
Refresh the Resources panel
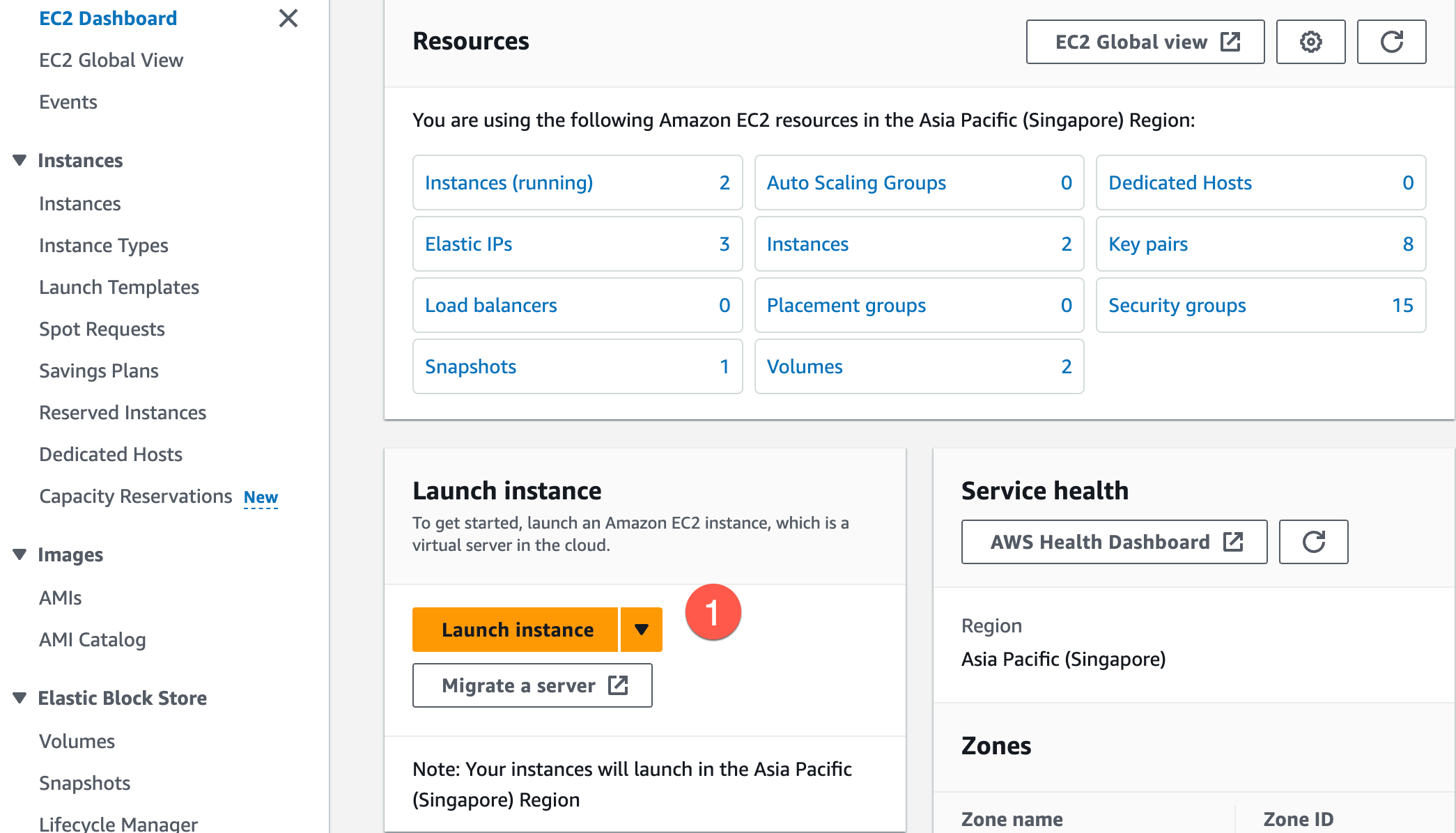pyautogui.click(x=1391, y=42)
